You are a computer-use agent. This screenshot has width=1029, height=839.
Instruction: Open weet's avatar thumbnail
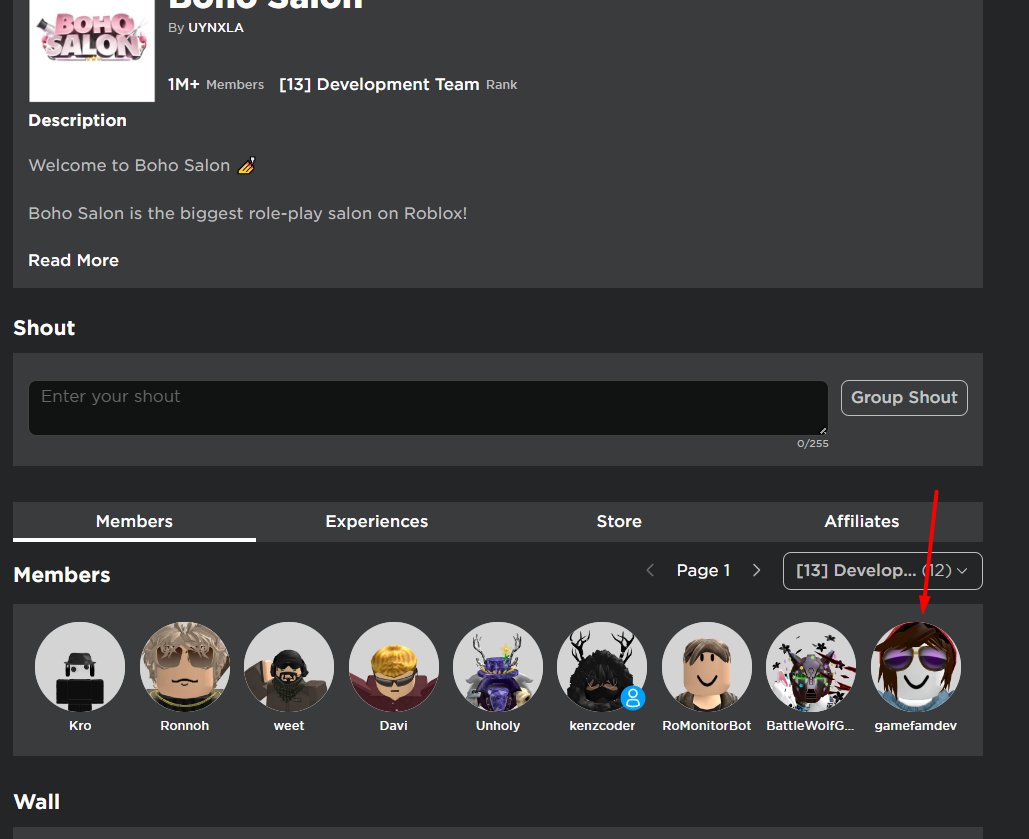(x=289, y=667)
